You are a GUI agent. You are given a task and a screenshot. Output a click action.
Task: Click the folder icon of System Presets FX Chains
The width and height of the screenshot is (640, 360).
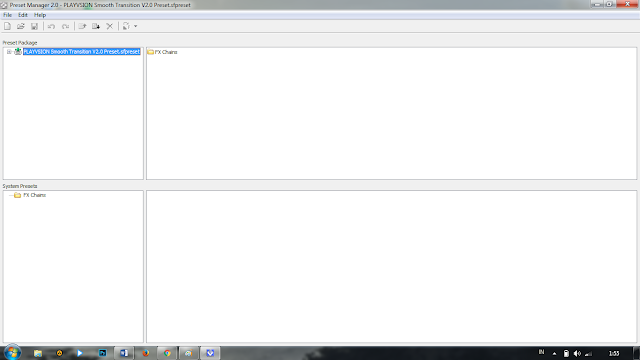pos(18,195)
